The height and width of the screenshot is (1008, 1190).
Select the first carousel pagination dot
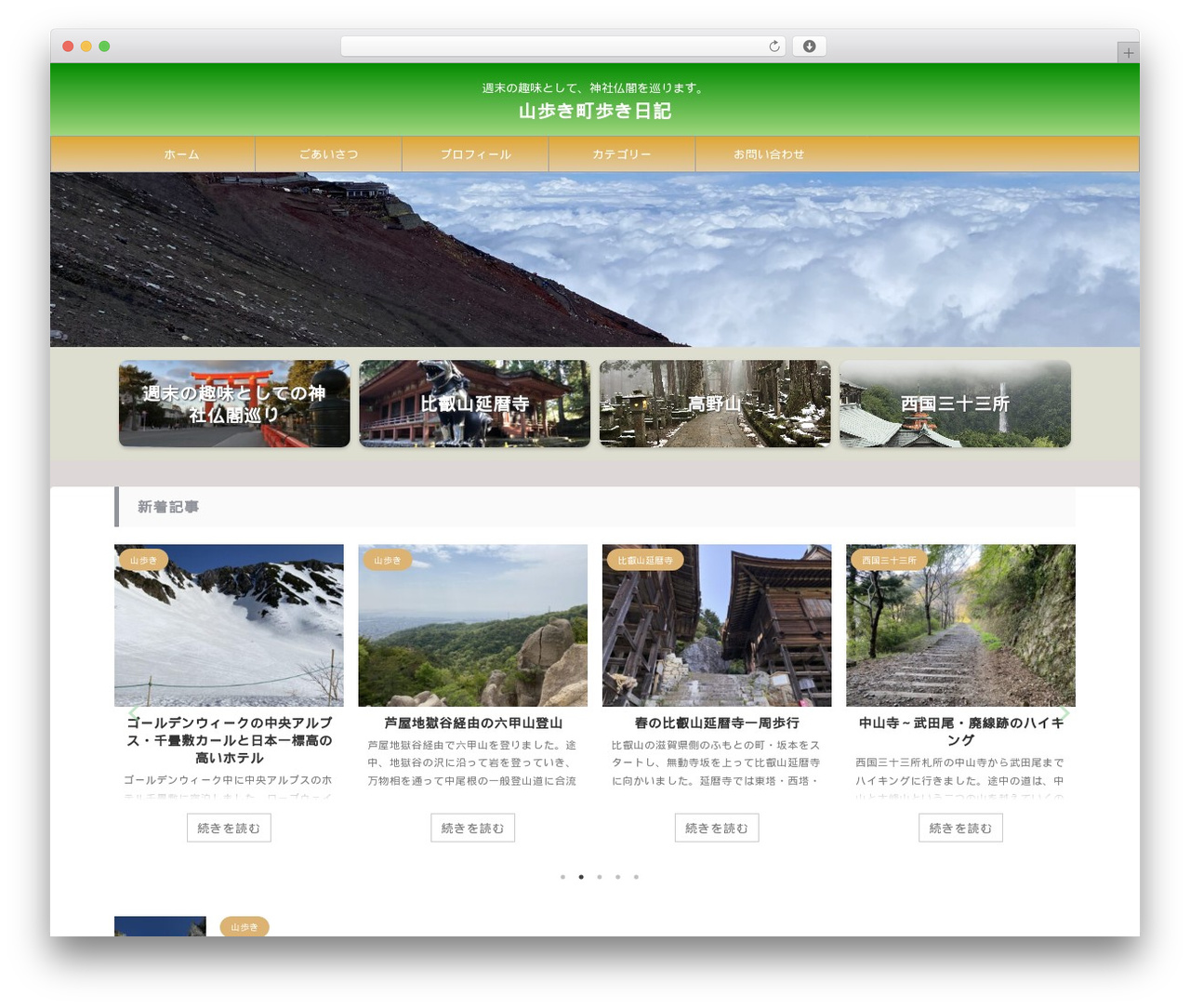[562, 877]
